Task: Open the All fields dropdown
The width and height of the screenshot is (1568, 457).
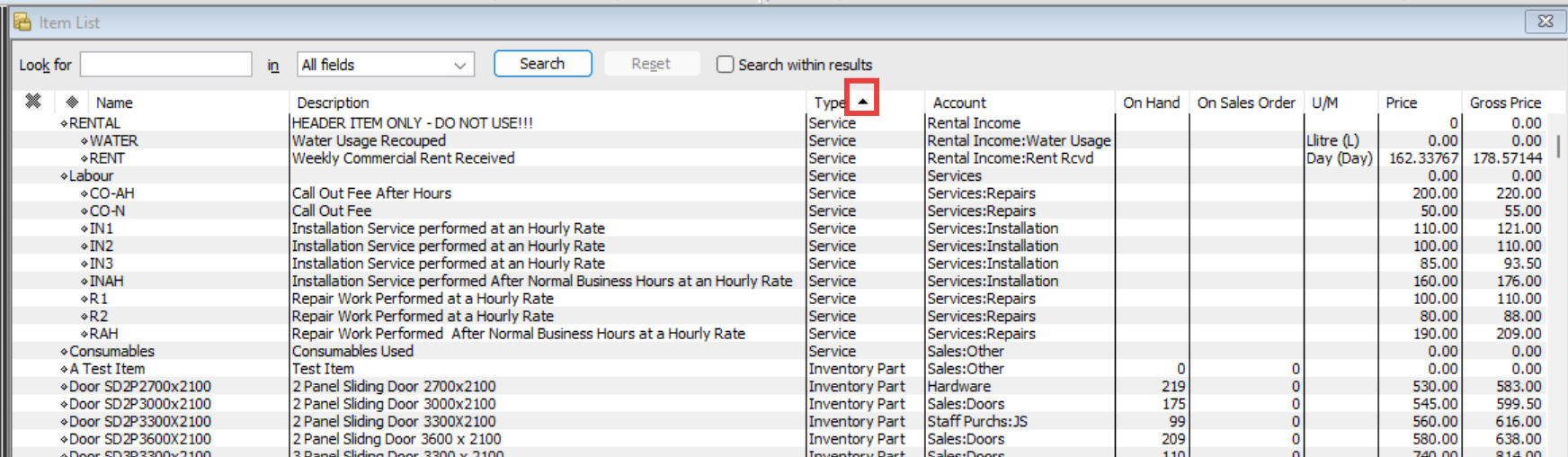Action: (386, 65)
